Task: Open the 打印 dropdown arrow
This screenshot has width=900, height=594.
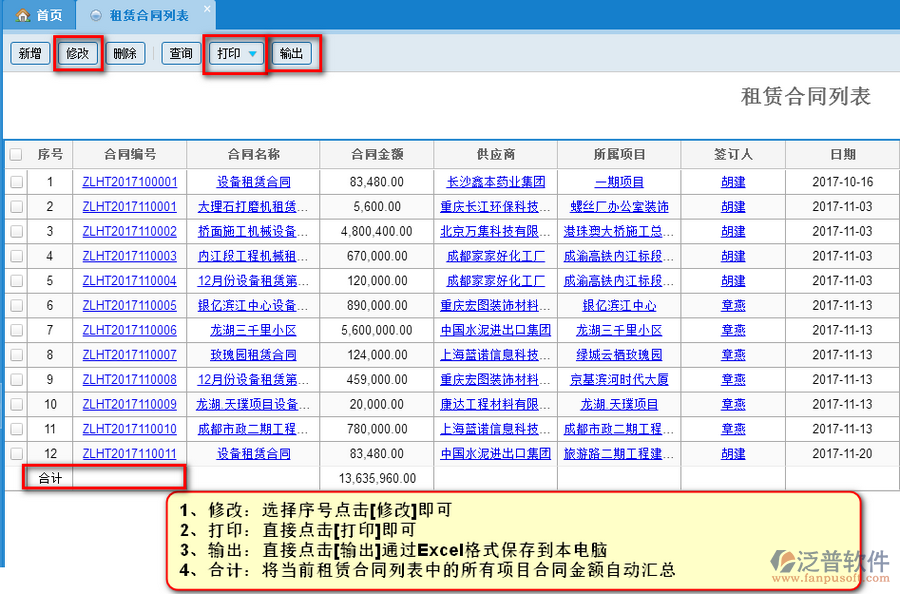Action: (x=253, y=54)
